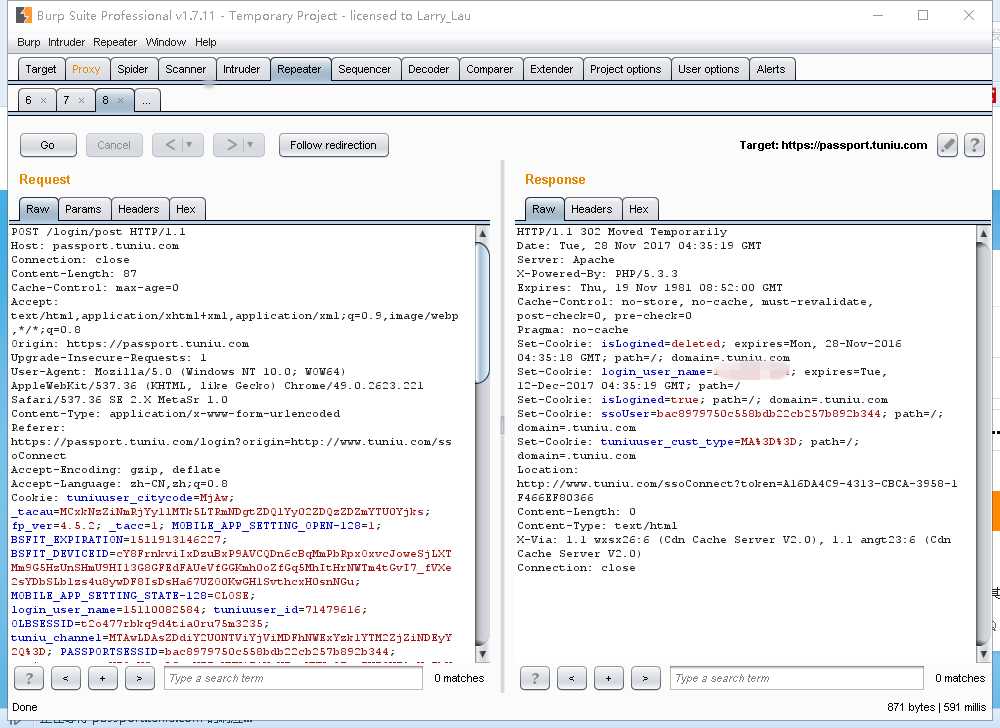Go to next response search match
Image resolution: width=1000 pixels, height=728 pixels.
point(645,678)
